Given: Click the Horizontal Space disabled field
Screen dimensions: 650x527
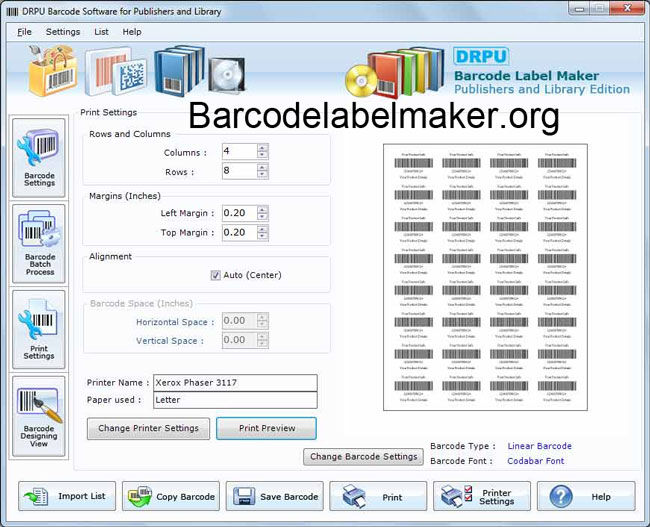Looking at the screenshot, I should [240, 321].
